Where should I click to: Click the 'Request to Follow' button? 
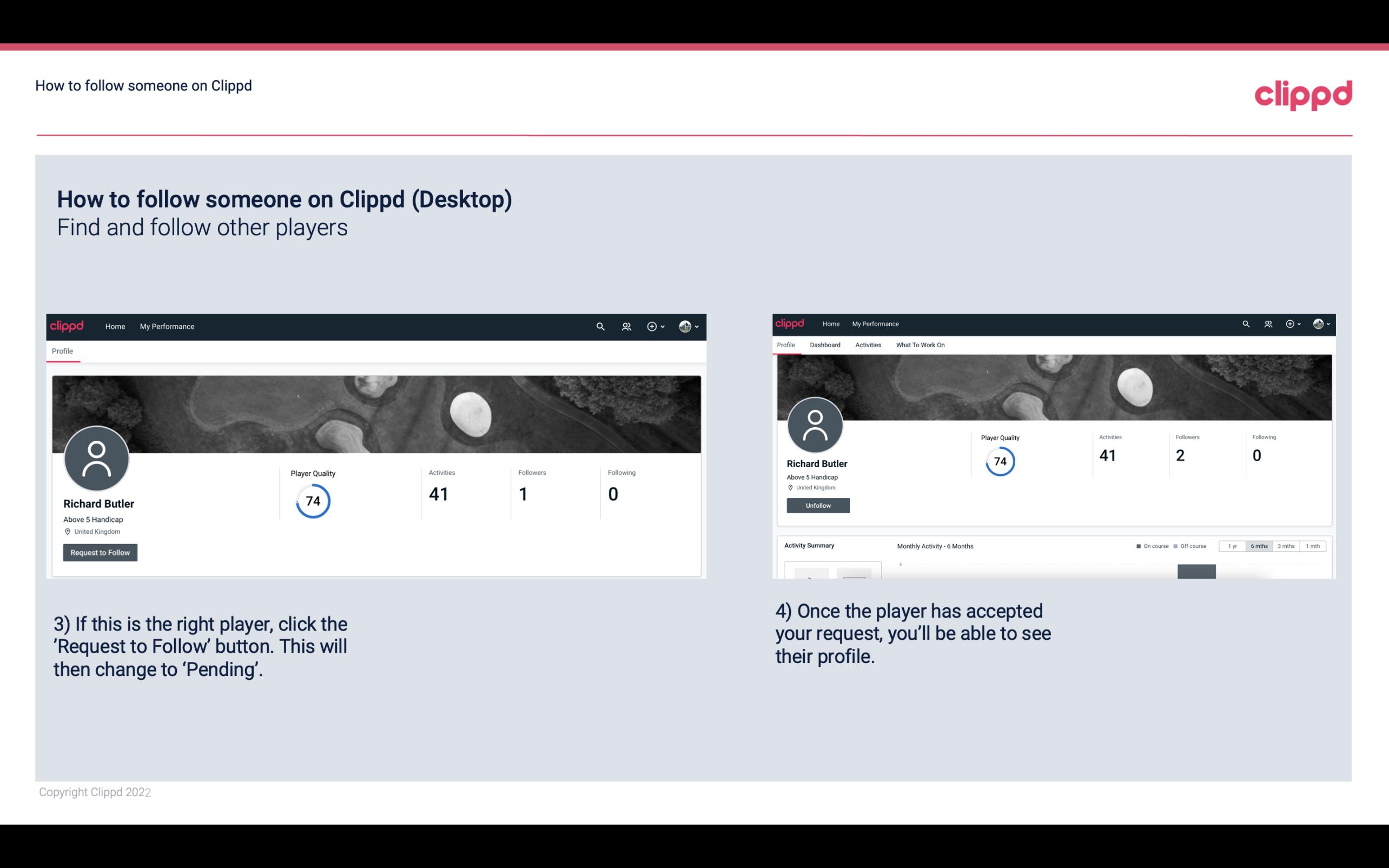pos(100,552)
